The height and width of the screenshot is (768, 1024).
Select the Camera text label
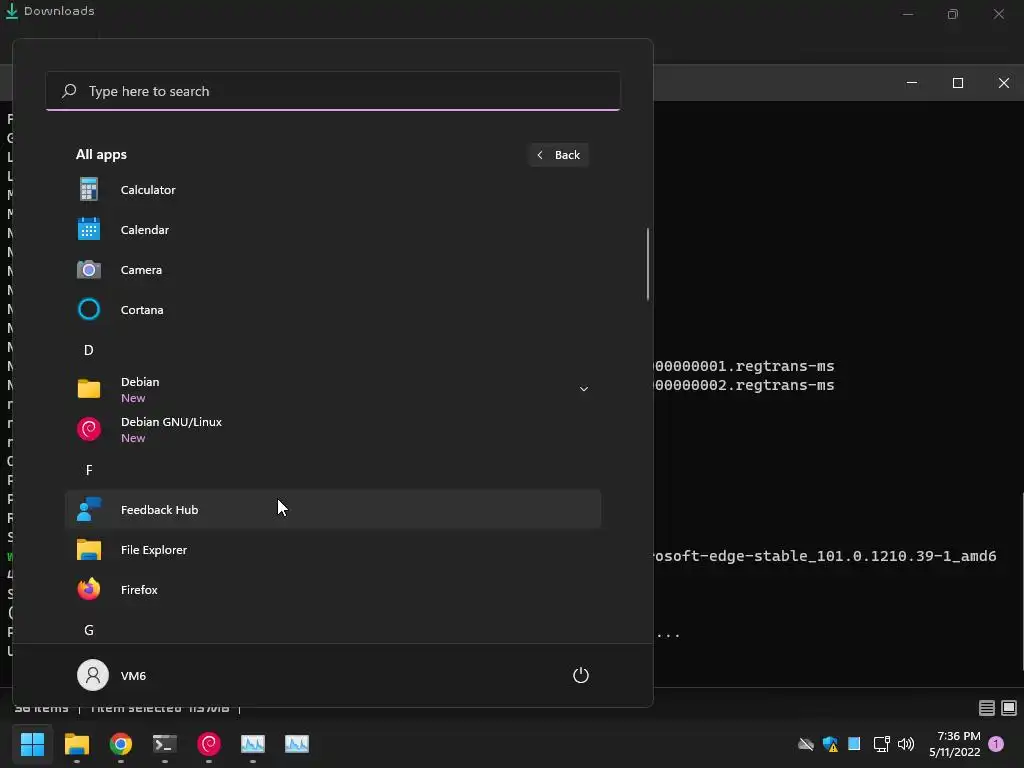point(141,270)
